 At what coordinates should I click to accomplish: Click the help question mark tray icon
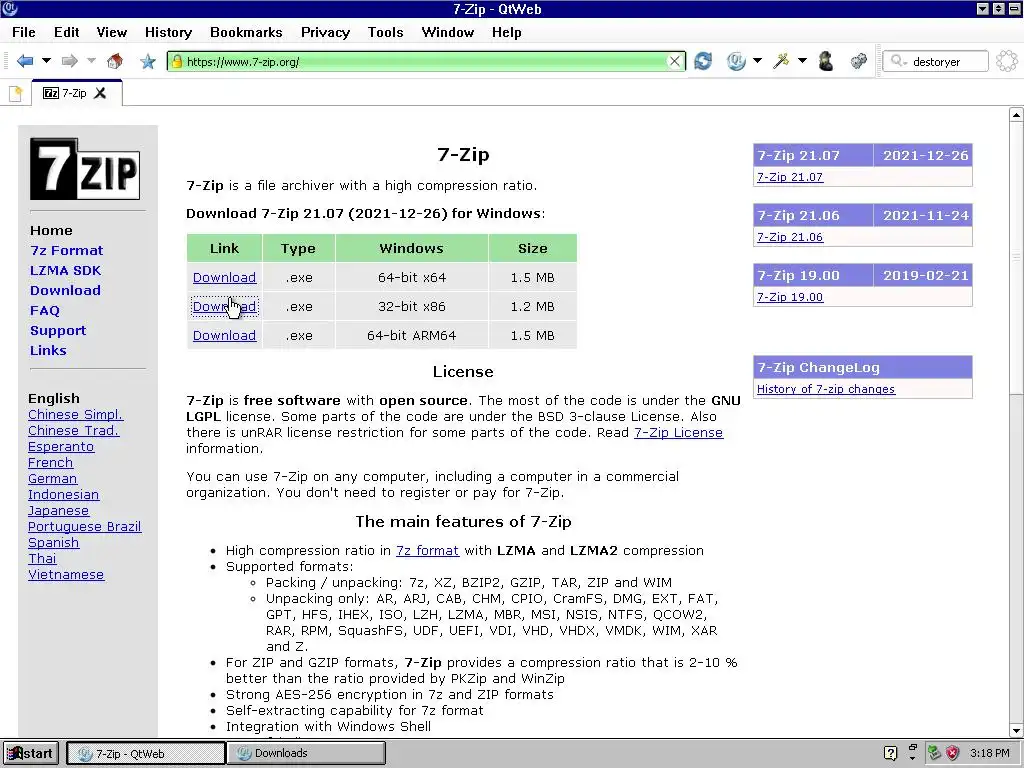point(890,753)
